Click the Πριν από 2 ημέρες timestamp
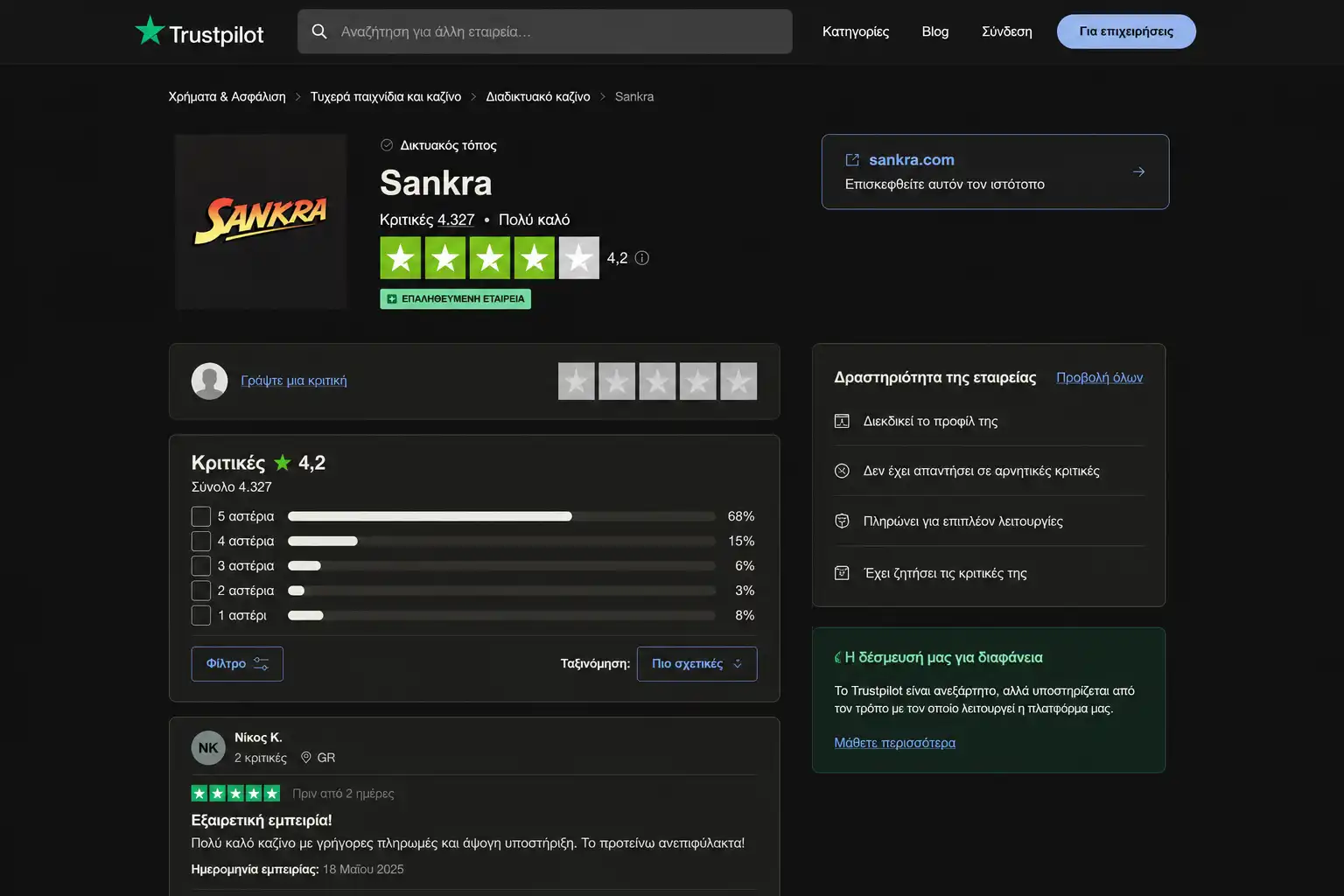1344x896 pixels. tap(343, 794)
